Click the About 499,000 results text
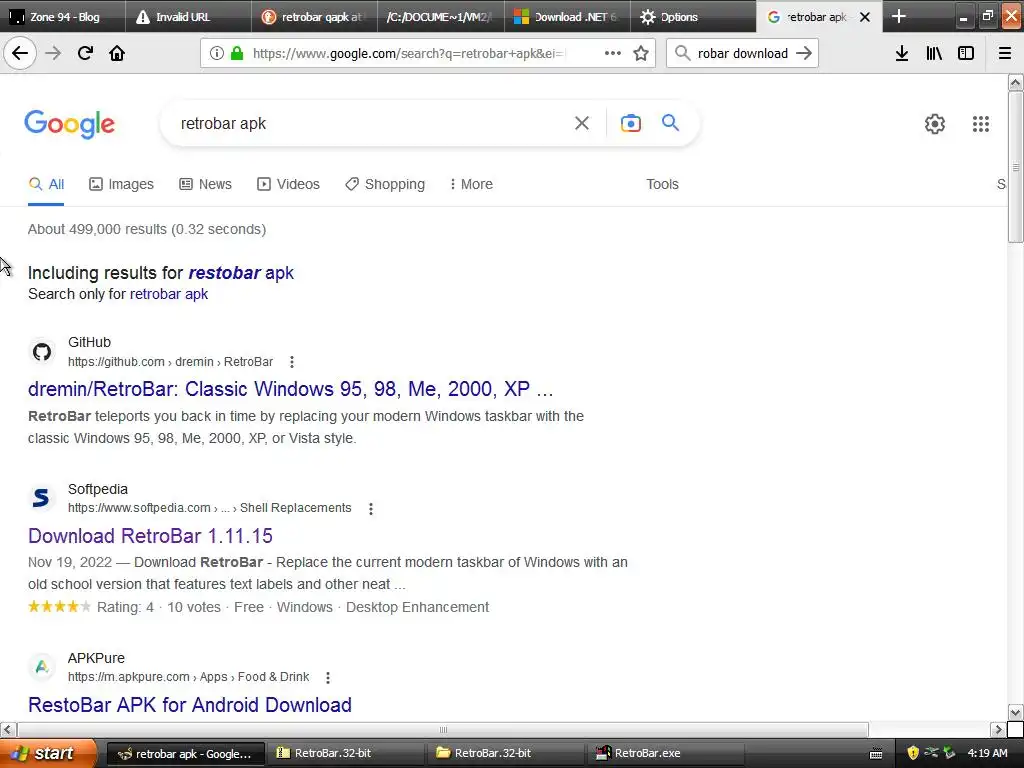 [147, 229]
